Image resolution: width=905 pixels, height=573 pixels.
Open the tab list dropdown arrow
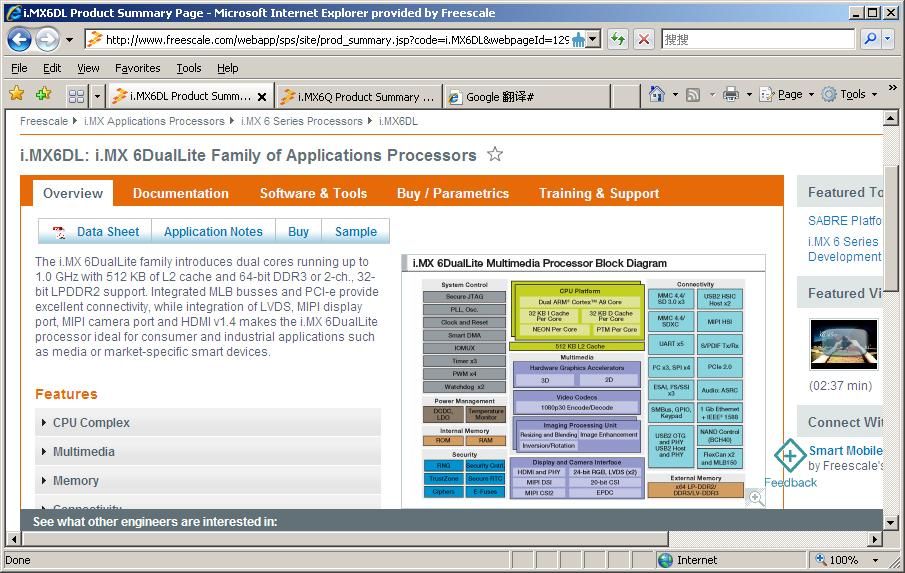98,96
